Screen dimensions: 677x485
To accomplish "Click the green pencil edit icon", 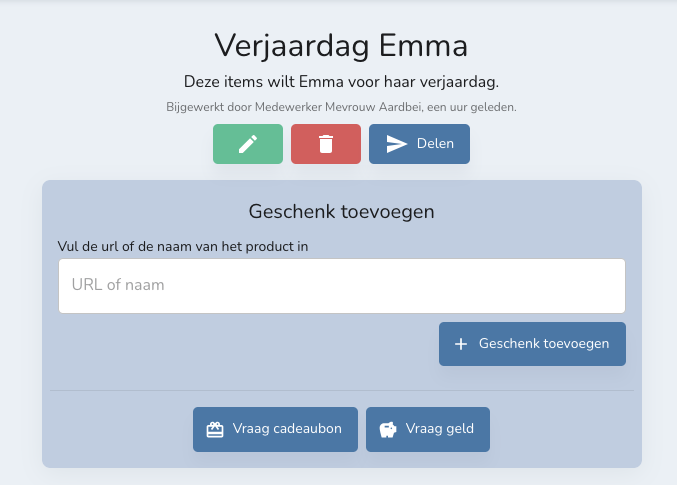I will pos(248,144).
